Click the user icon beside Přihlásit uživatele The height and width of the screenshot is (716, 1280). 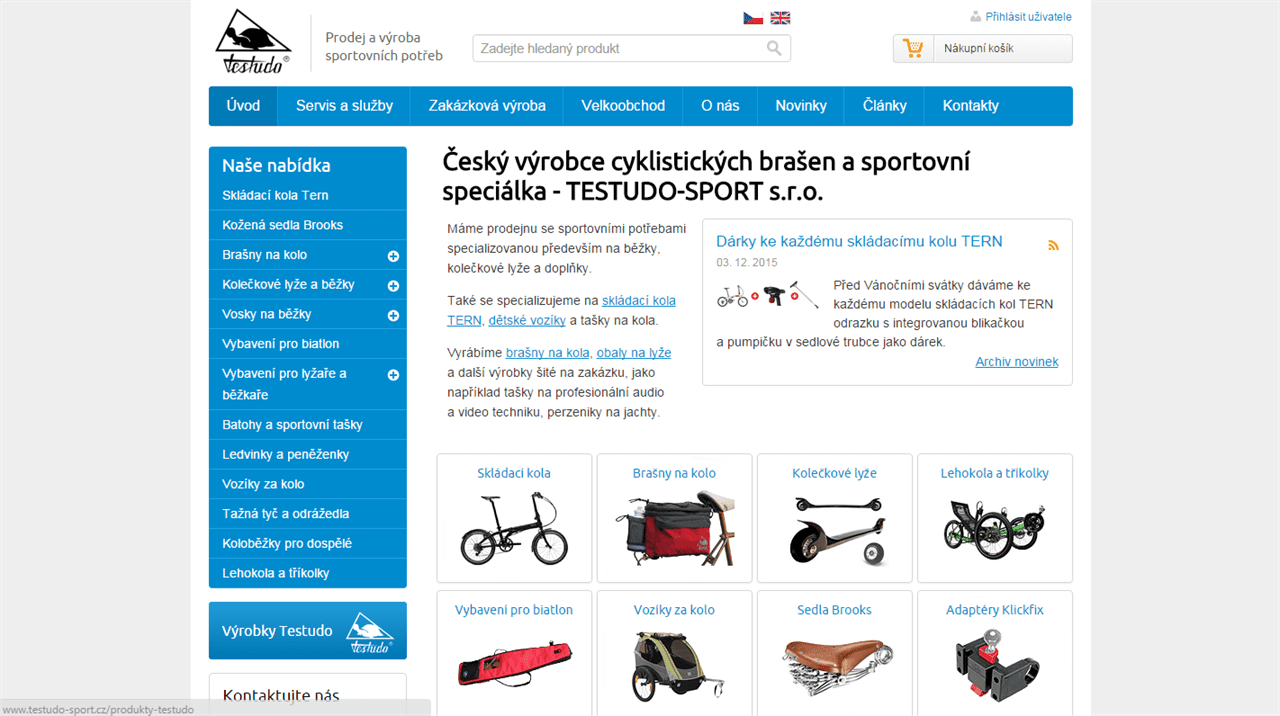(975, 17)
